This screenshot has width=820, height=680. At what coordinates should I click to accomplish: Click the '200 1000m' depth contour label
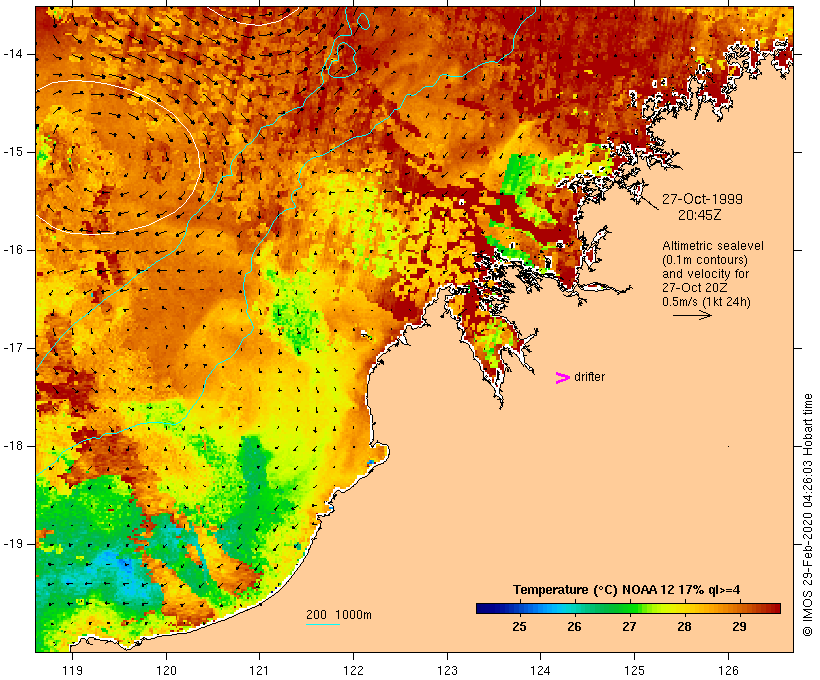[x=339, y=615]
